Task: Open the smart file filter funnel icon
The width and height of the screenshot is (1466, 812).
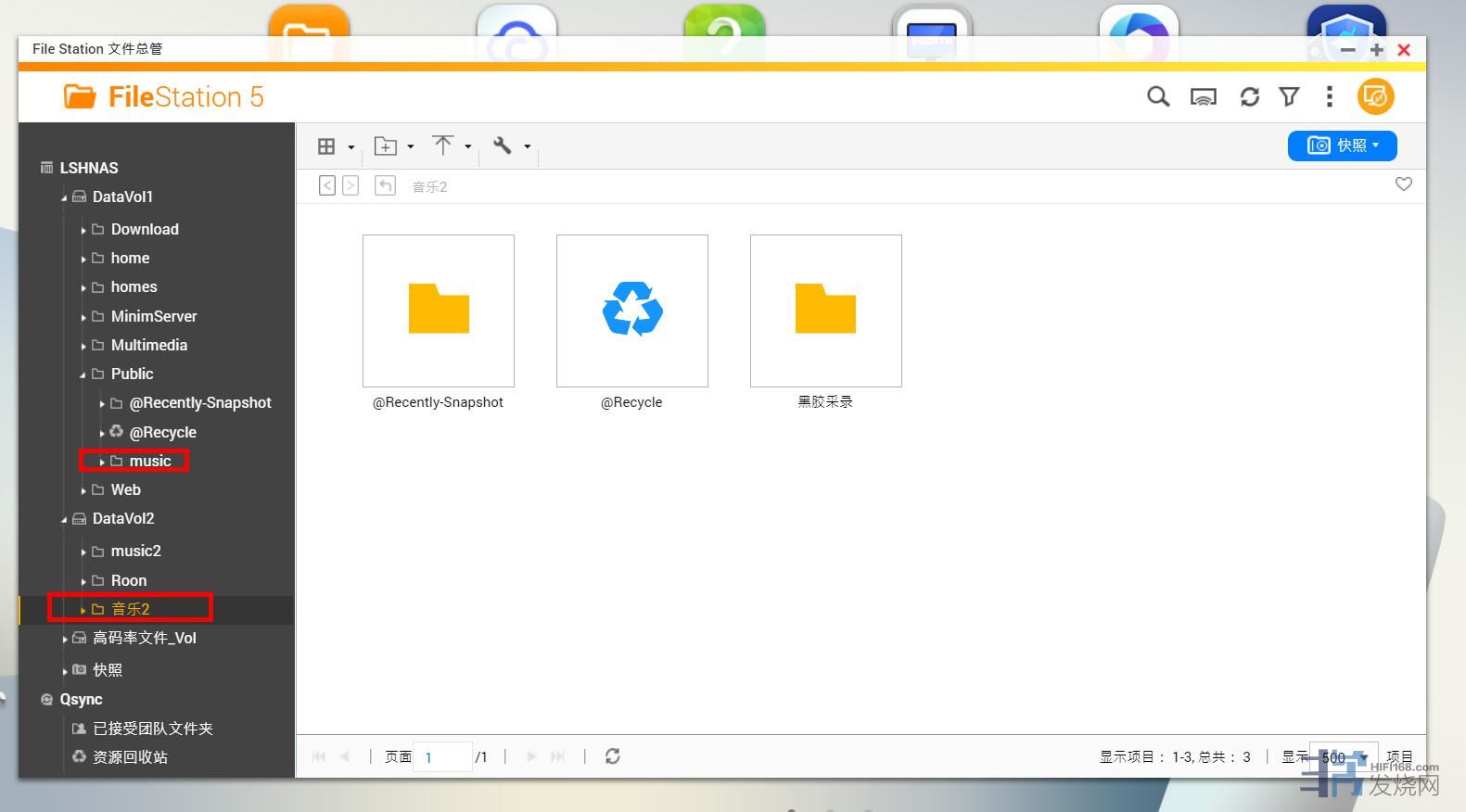Action: [x=1289, y=96]
